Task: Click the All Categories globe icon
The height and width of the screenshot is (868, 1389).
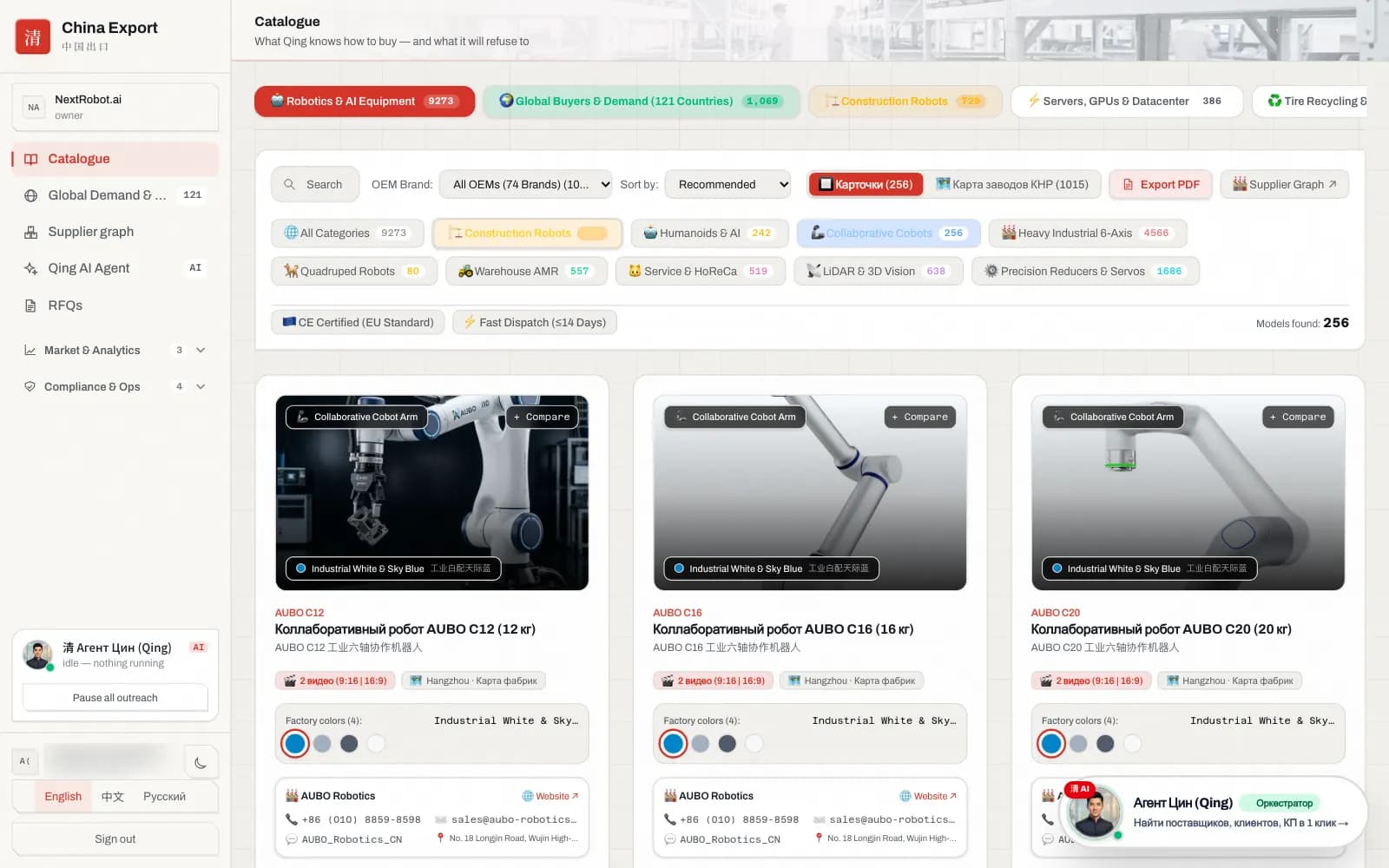Action: 291,233
